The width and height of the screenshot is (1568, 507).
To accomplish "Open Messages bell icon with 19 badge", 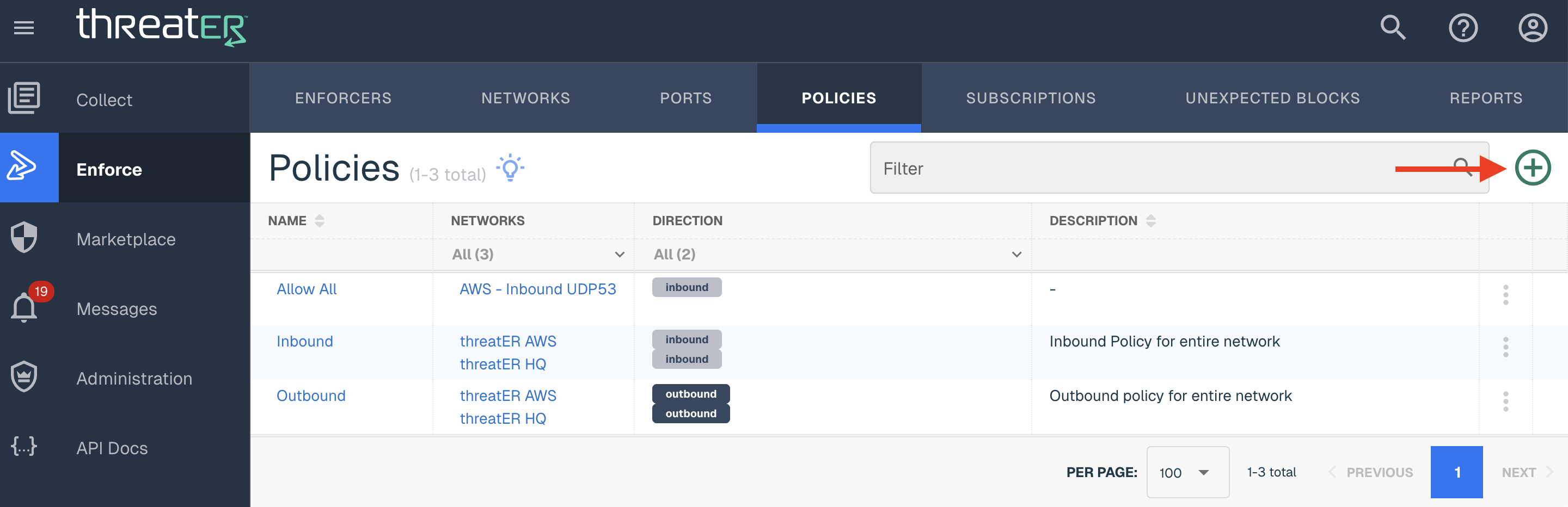I will [x=24, y=306].
